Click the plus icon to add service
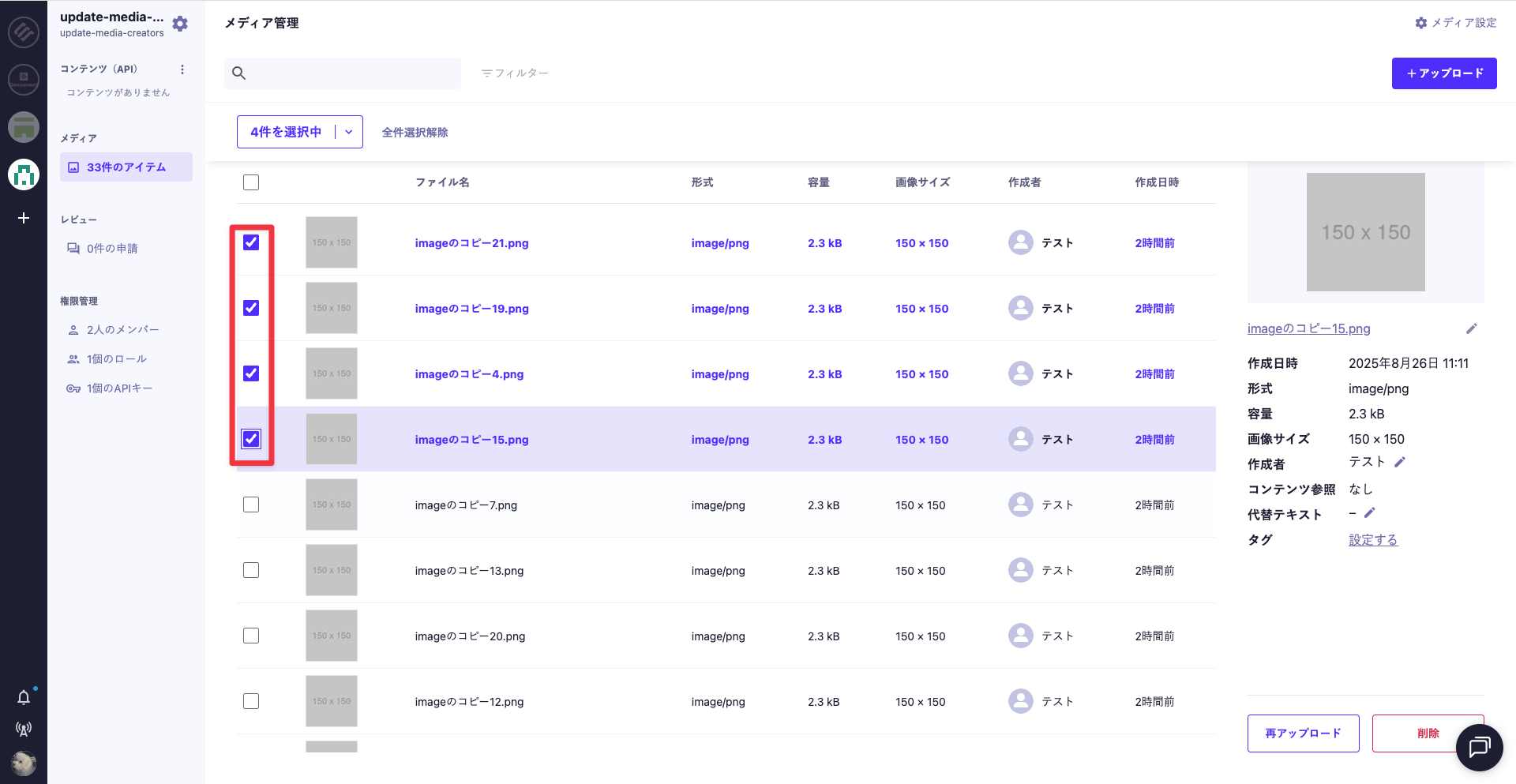1516x784 pixels. click(x=24, y=218)
